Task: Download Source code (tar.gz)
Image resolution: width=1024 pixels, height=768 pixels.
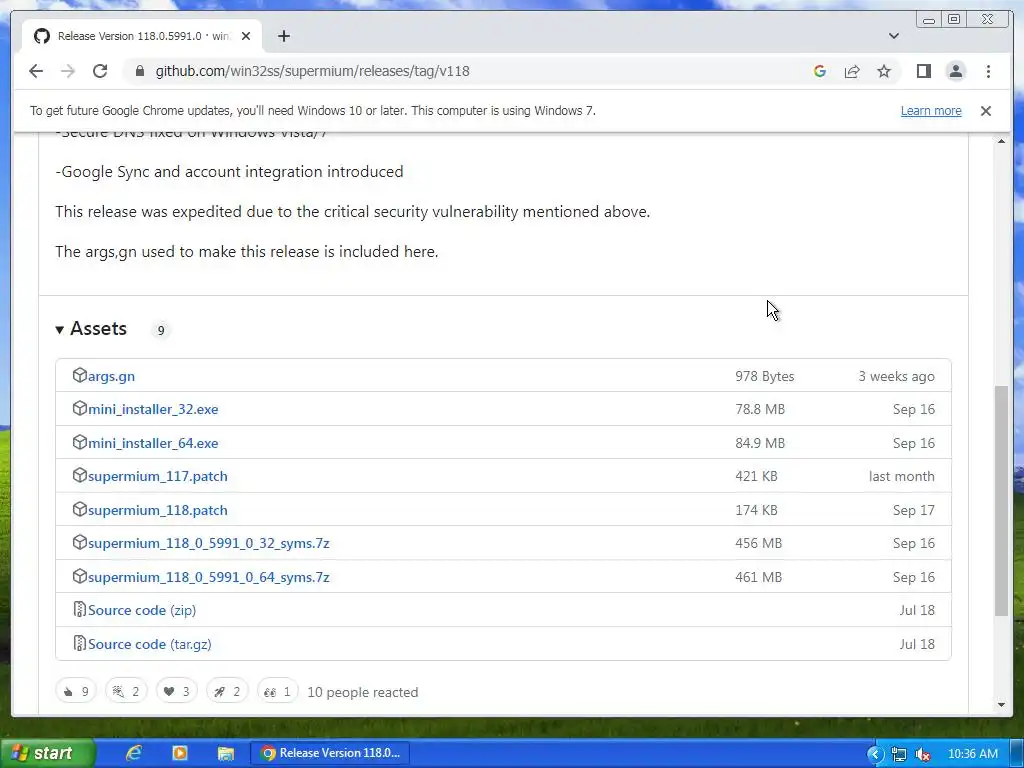Action: (150, 644)
